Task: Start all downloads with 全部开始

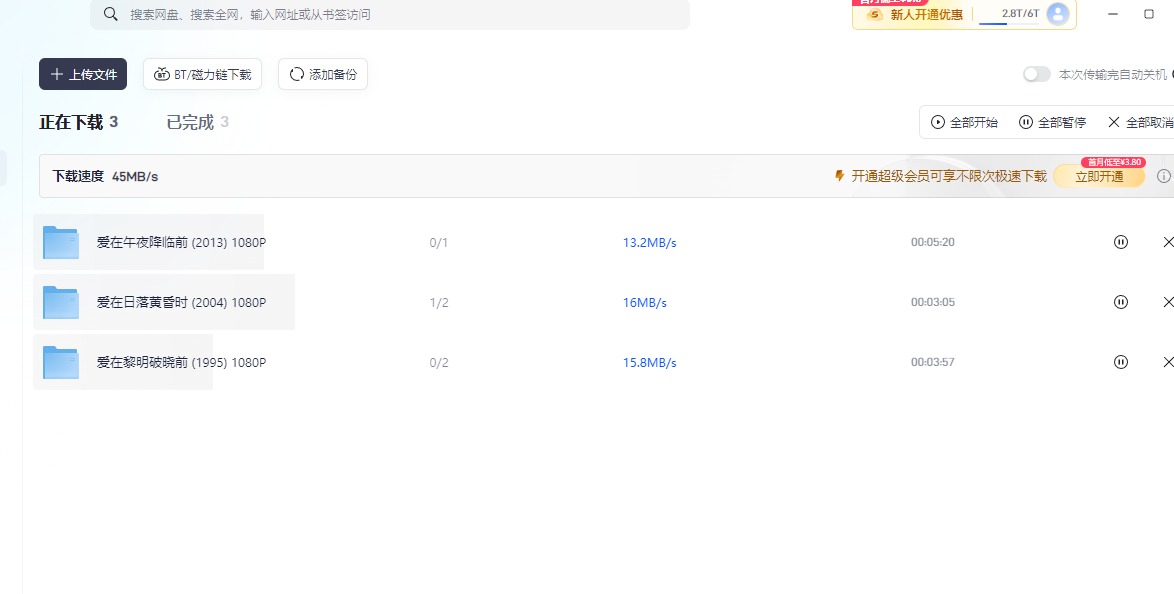Action: click(x=964, y=122)
